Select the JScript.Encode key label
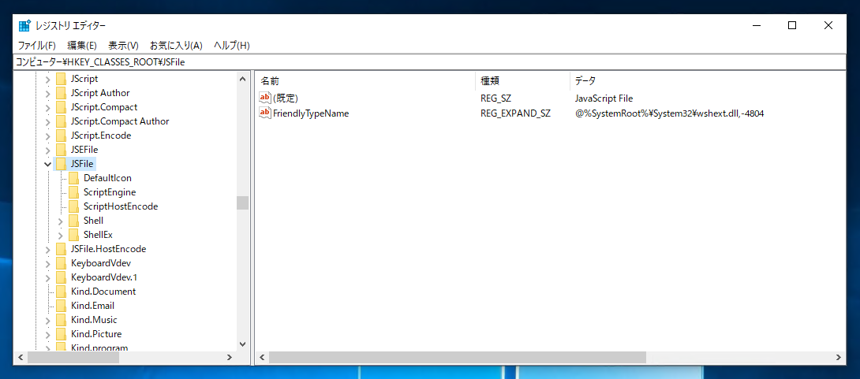The width and height of the screenshot is (860, 379). [x=101, y=135]
